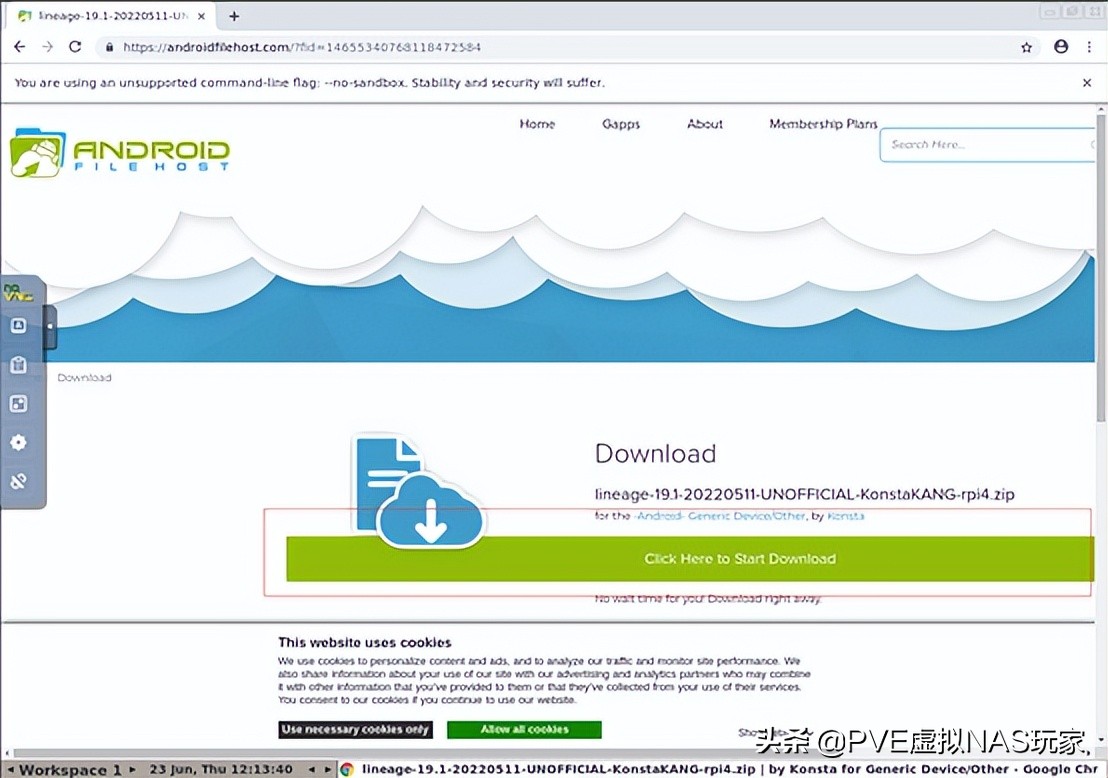Viewport: 1108px width, 778px height.
Task: Collapse the noVNC control bar handle
Action: (x=49, y=326)
